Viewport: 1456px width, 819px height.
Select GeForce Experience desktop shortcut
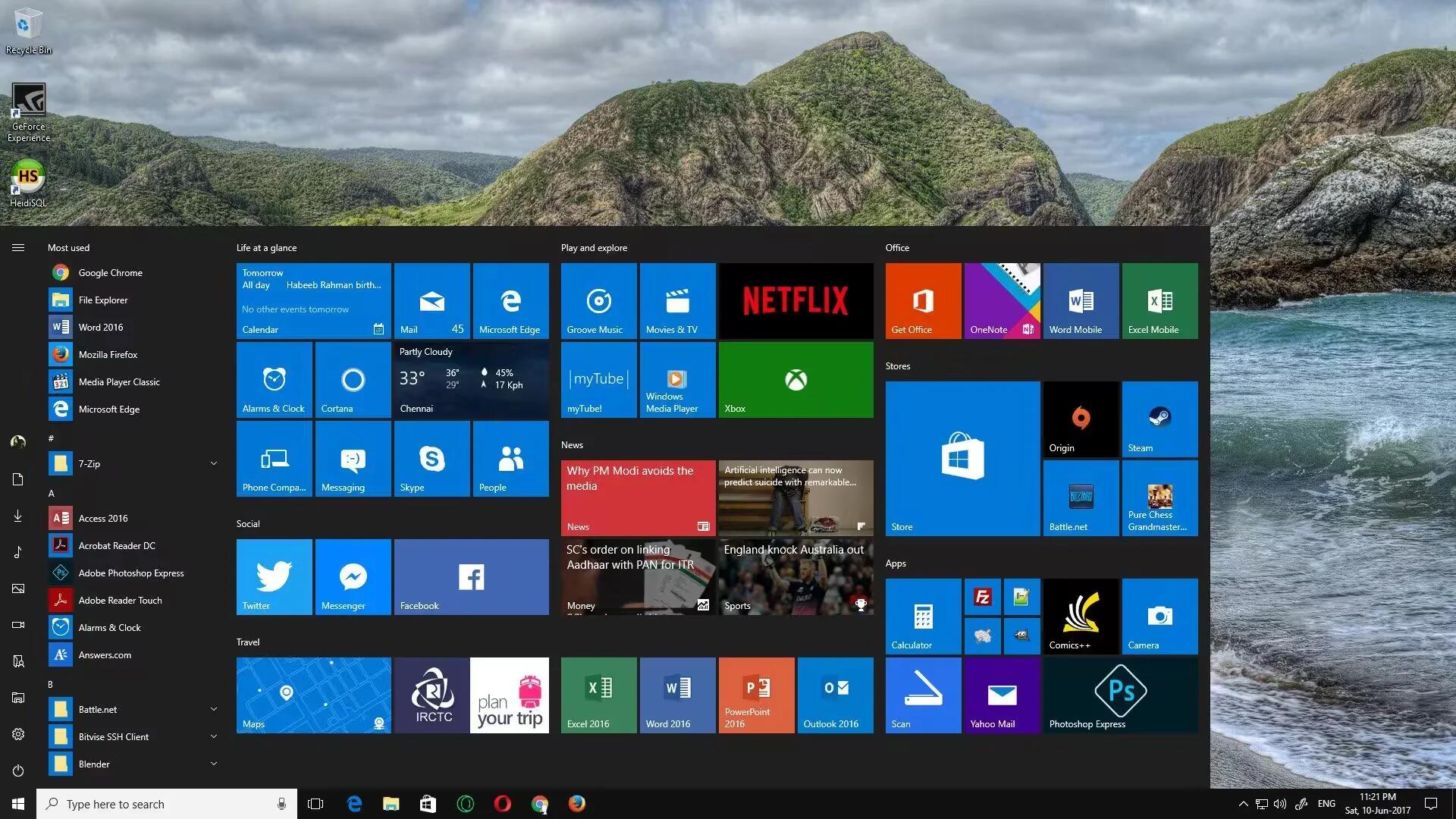pos(28,112)
